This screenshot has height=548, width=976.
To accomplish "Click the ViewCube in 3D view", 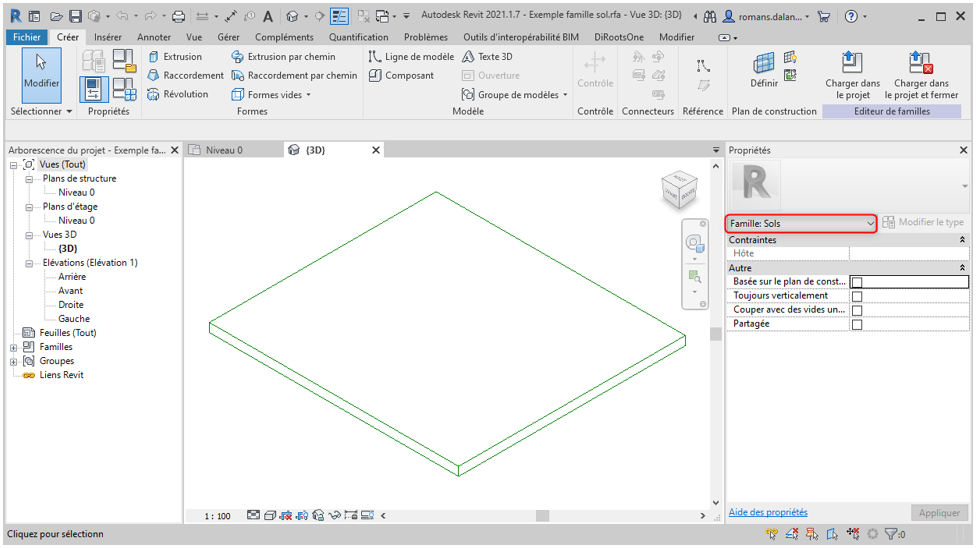I will [681, 191].
